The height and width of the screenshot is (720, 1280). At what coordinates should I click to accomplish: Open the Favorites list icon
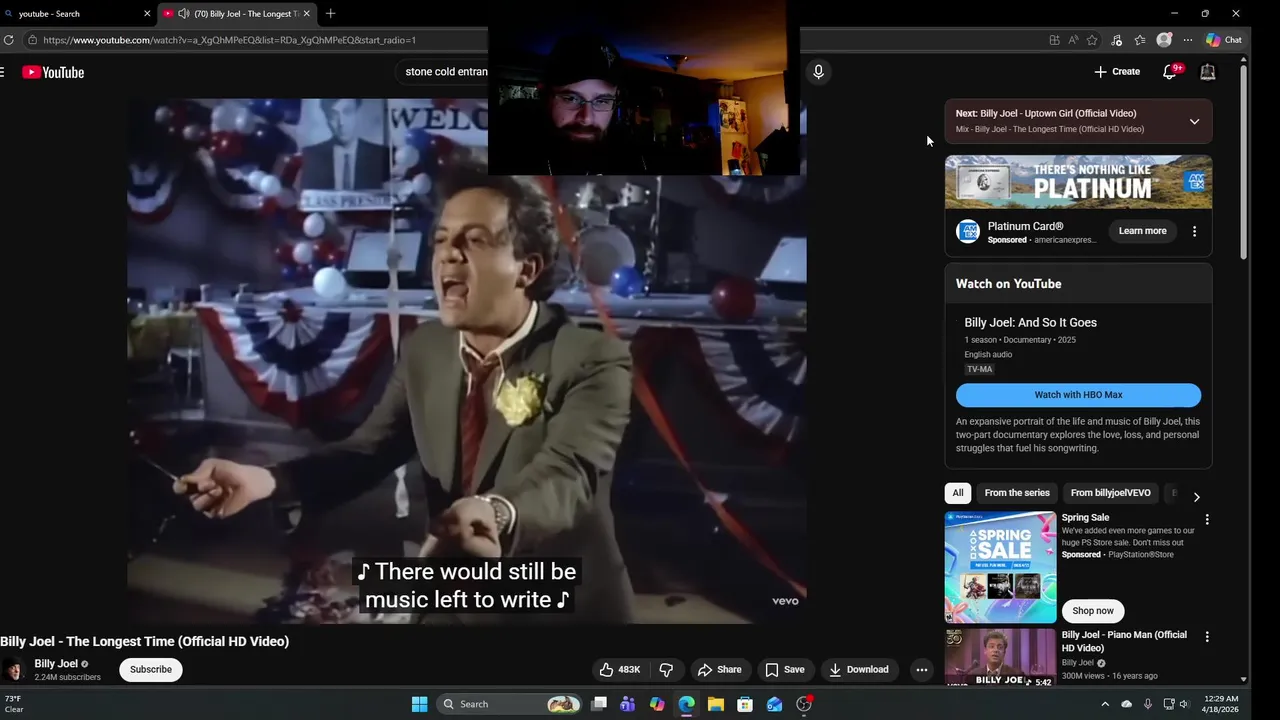click(1139, 40)
